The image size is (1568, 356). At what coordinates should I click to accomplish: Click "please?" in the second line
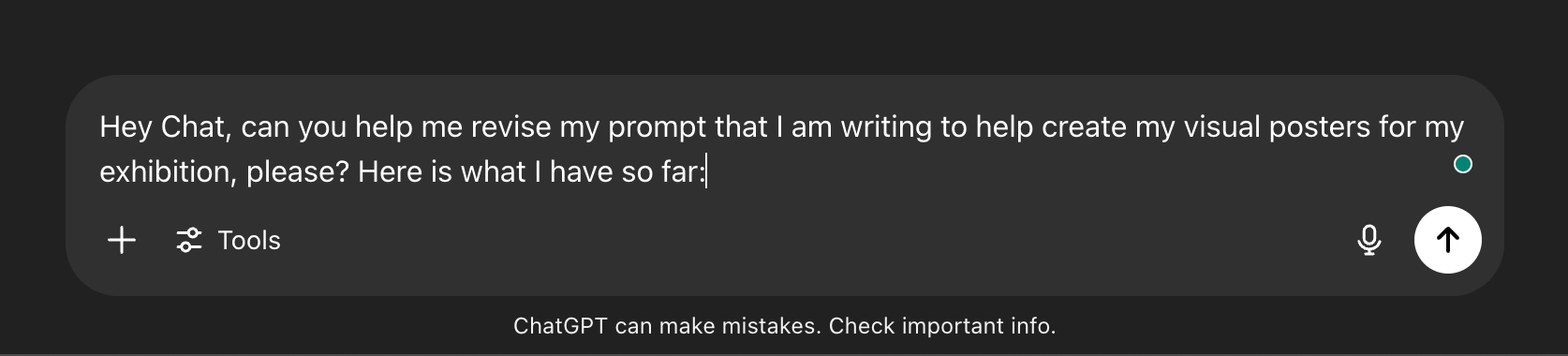pyautogui.click(x=297, y=172)
